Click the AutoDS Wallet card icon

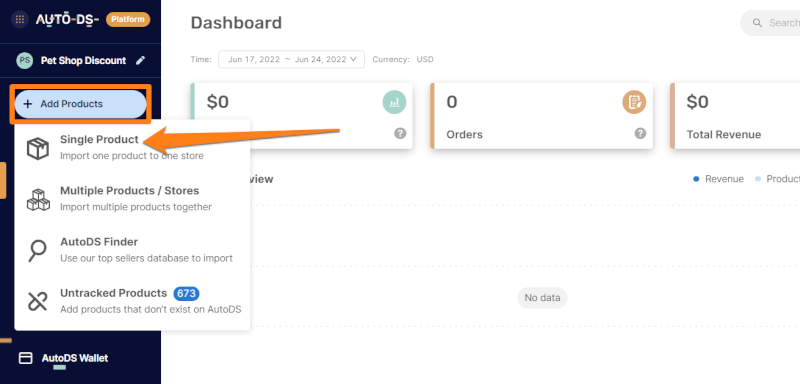(x=26, y=359)
